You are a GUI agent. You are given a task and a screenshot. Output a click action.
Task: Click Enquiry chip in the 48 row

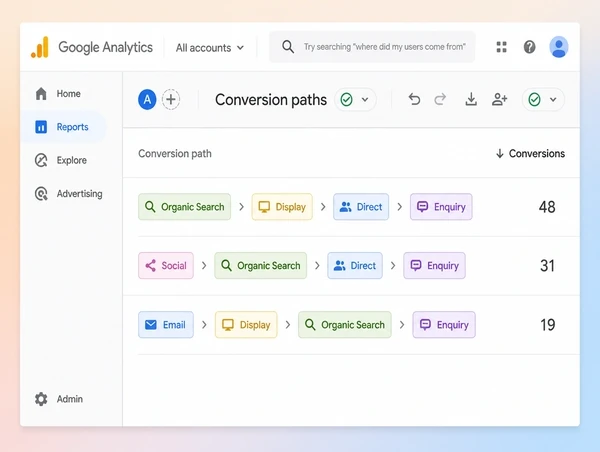pyautogui.click(x=441, y=207)
